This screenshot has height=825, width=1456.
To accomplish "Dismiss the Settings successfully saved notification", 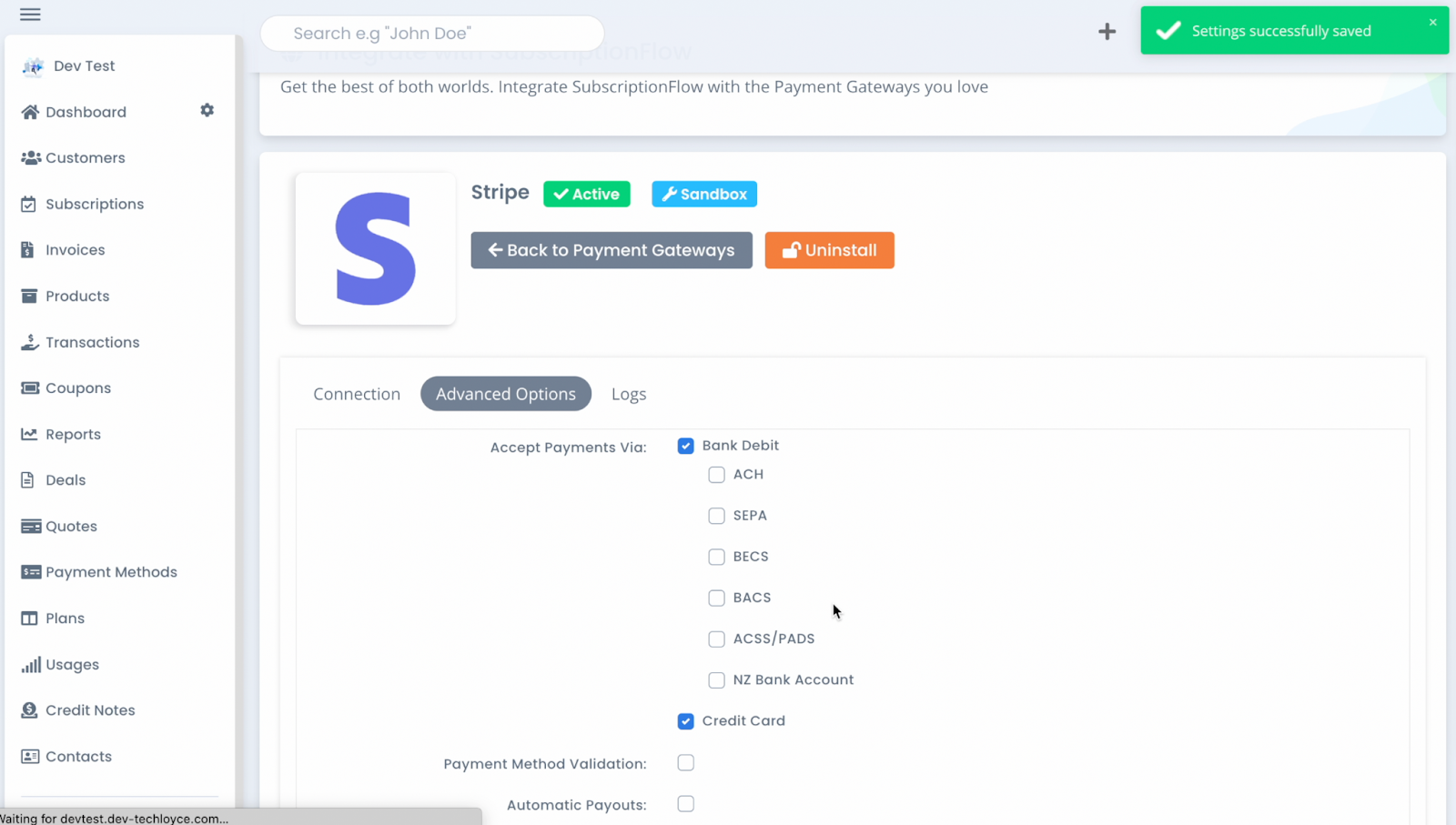I will click(1432, 22).
